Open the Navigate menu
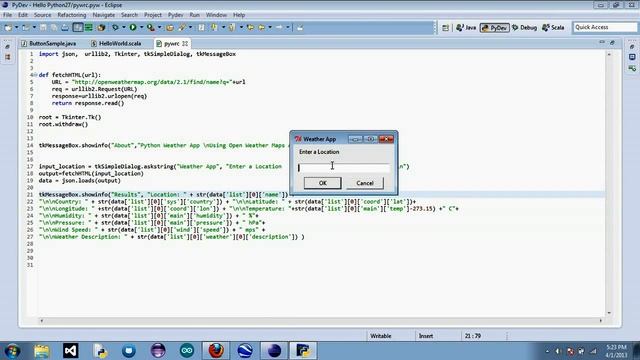The image size is (640, 360). click(104, 15)
